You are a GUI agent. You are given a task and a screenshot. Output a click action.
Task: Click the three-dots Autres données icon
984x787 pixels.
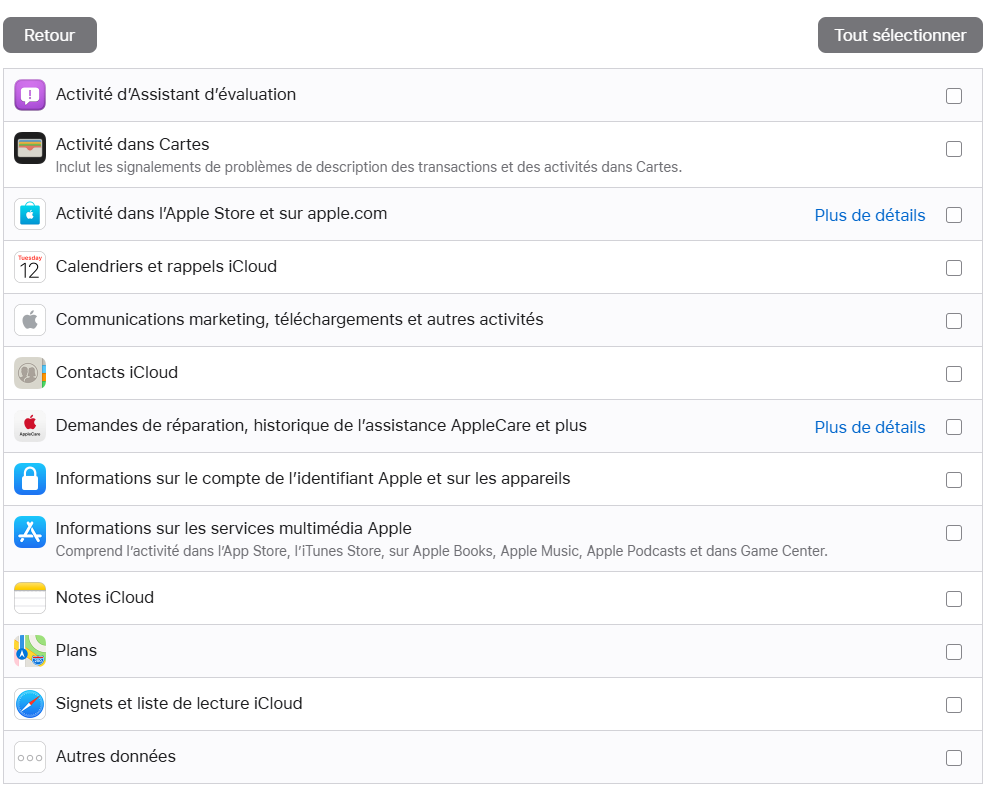(30, 758)
